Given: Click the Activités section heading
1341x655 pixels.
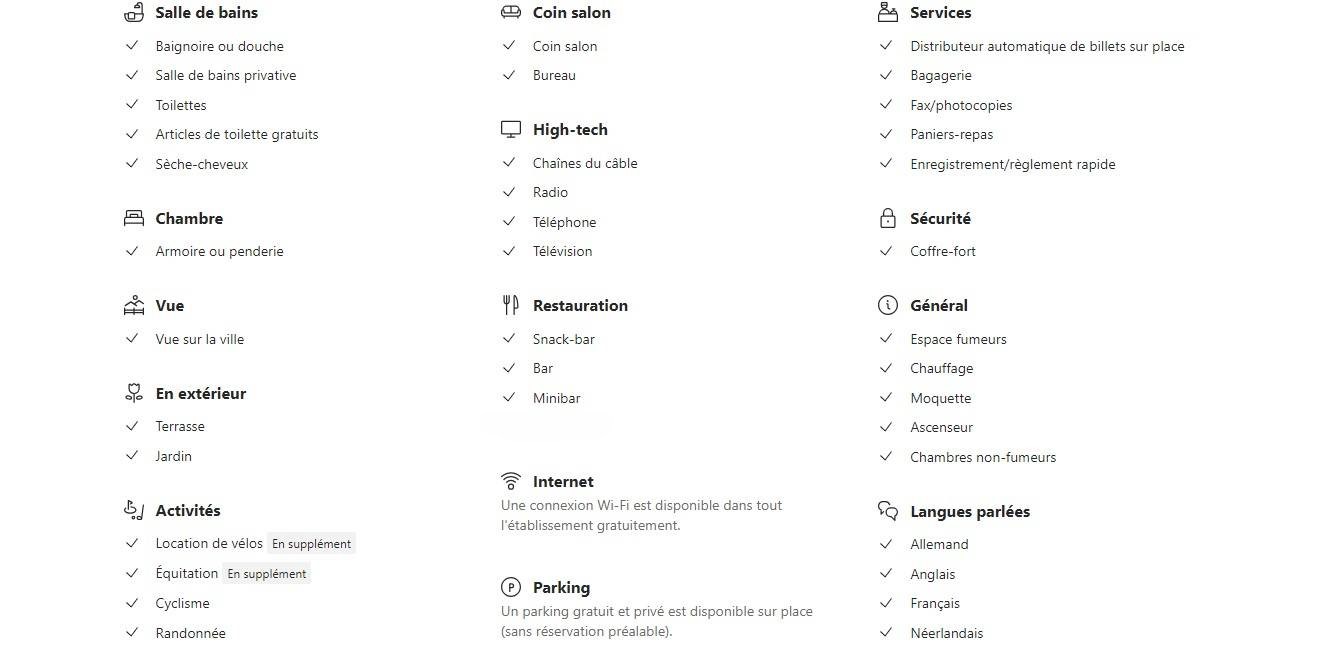Looking at the screenshot, I should tap(188, 511).
